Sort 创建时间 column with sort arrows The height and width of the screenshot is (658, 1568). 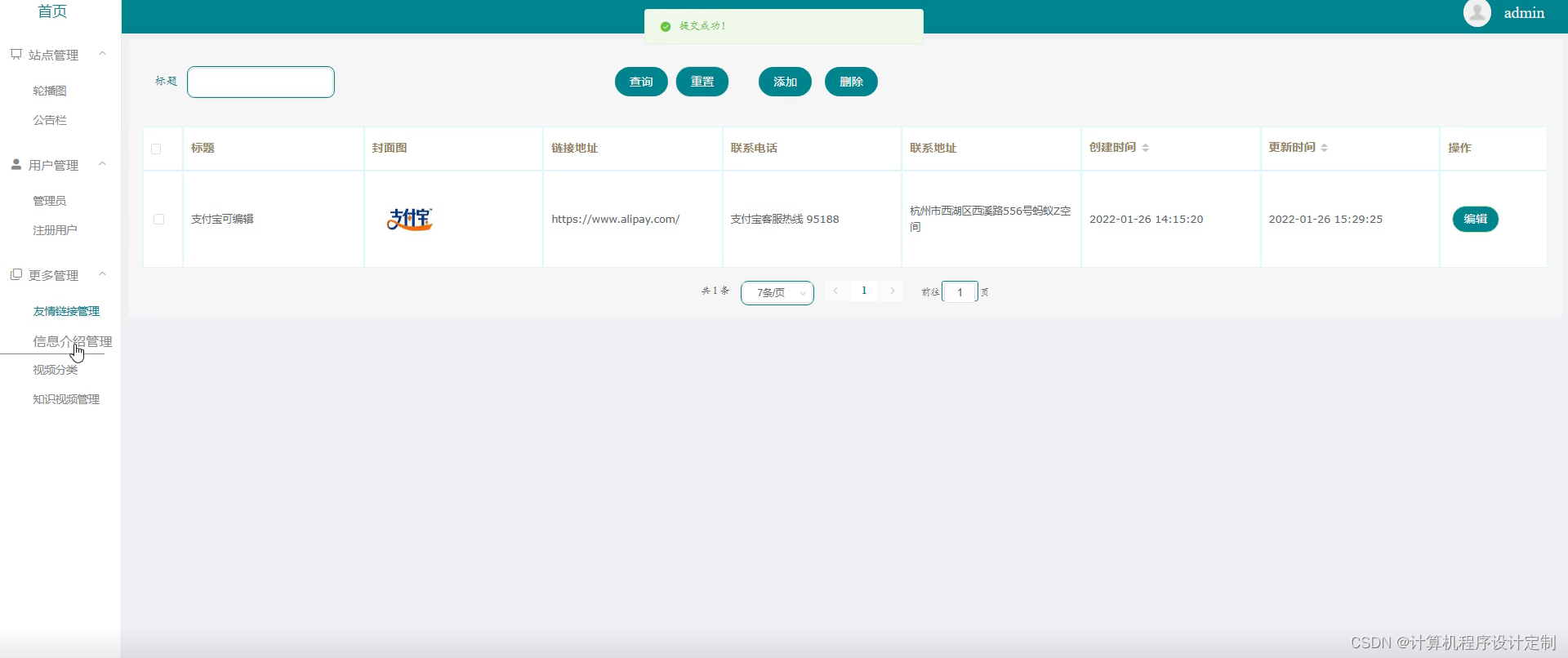(1145, 148)
